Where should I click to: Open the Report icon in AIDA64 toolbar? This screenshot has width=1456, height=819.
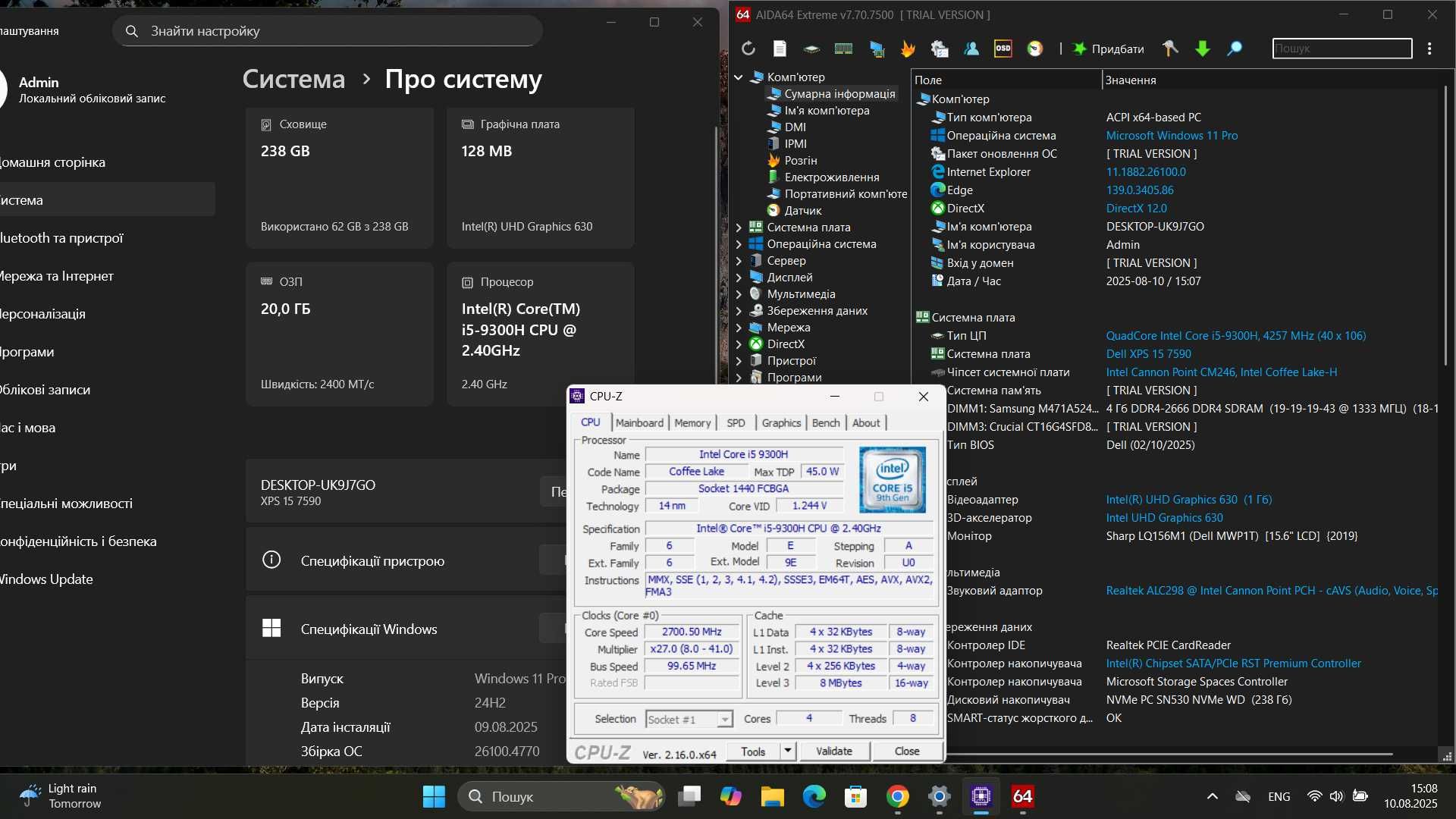[780, 49]
